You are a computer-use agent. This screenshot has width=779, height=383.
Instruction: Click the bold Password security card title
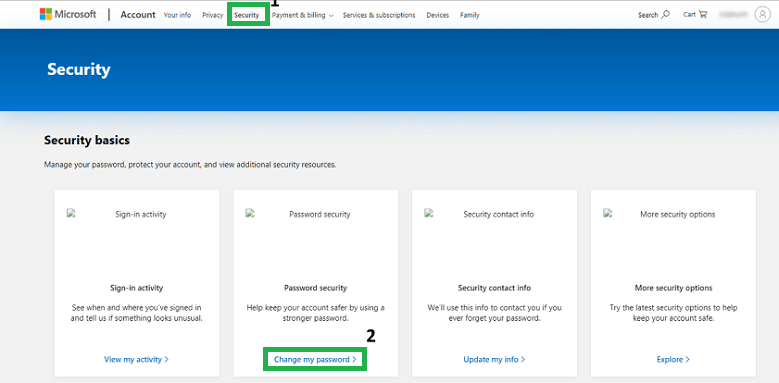315,288
